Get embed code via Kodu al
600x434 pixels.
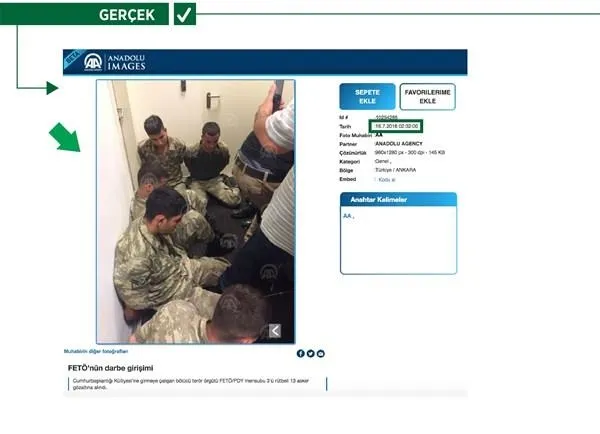[x=386, y=179]
